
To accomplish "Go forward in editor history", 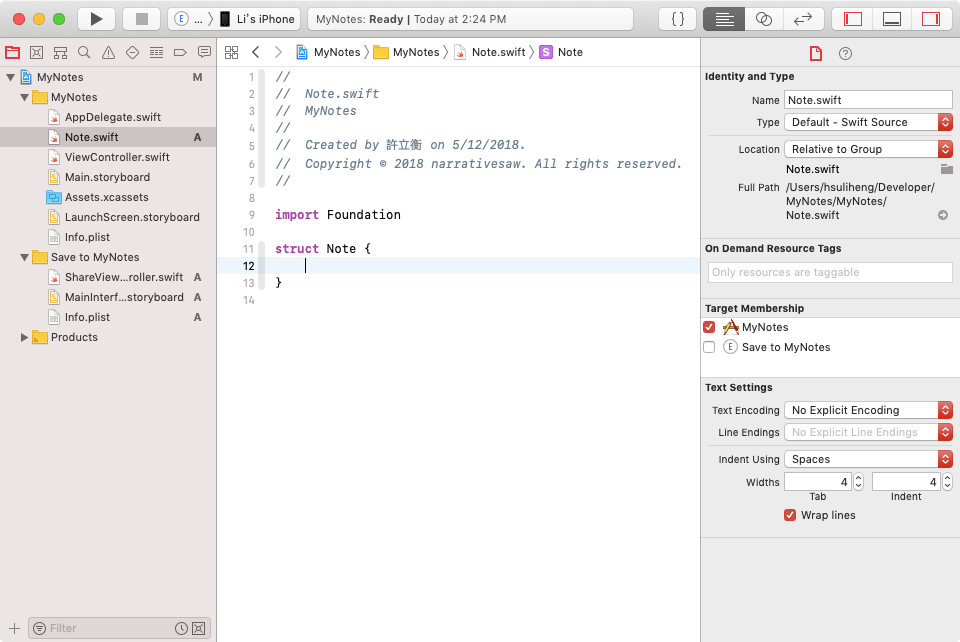I will pos(278,53).
